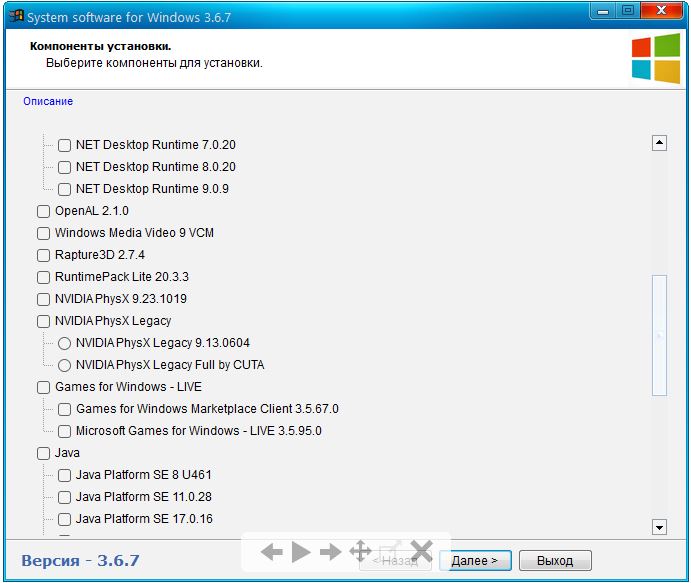Choose NVIDIA PhysX Legacy Full by CUTA

(x=65, y=365)
